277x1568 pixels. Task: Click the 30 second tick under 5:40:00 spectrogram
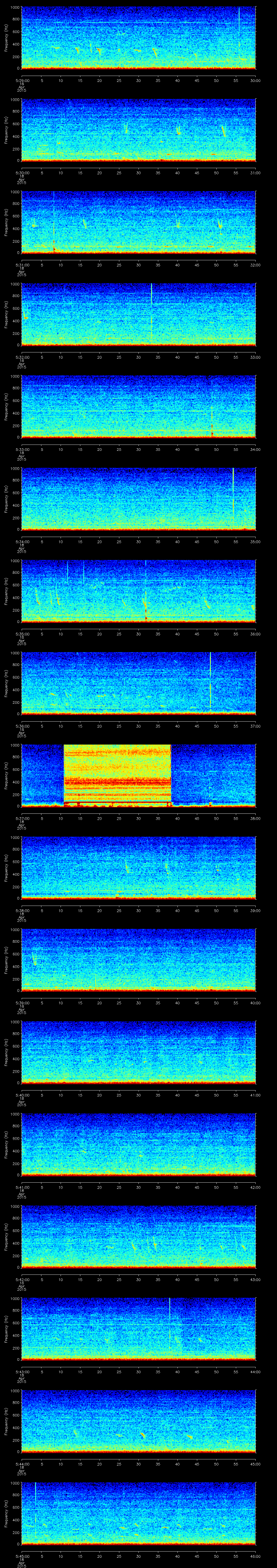pyautogui.click(x=138, y=1095)
